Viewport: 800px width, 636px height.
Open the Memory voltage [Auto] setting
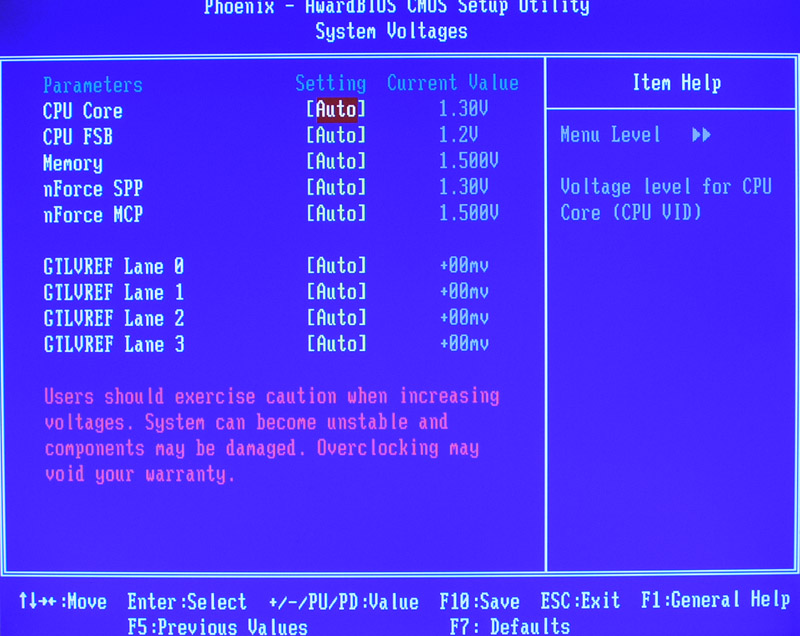pyautogui.click(x=336, y=161)
